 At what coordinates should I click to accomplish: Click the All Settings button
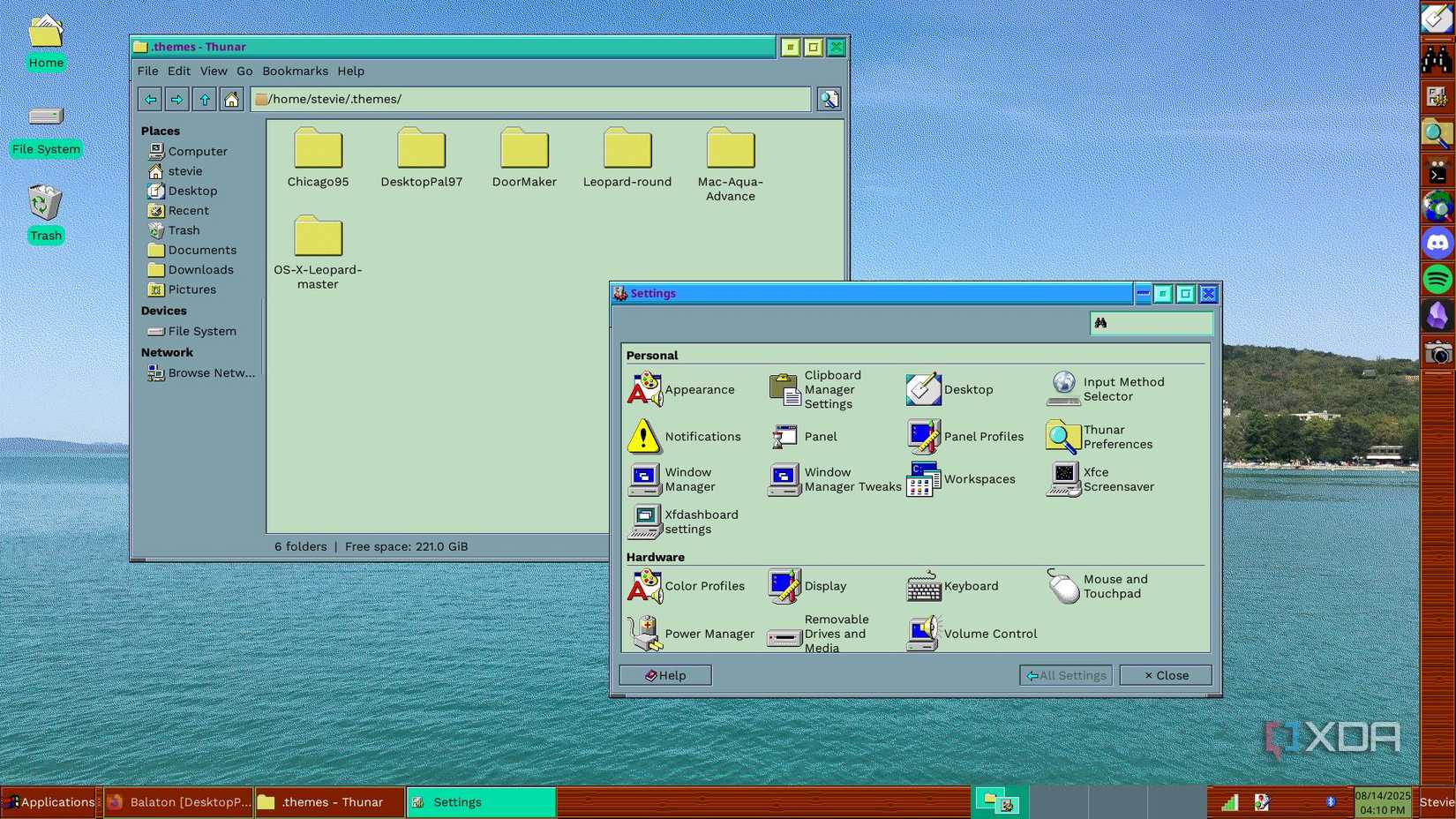1065,675
